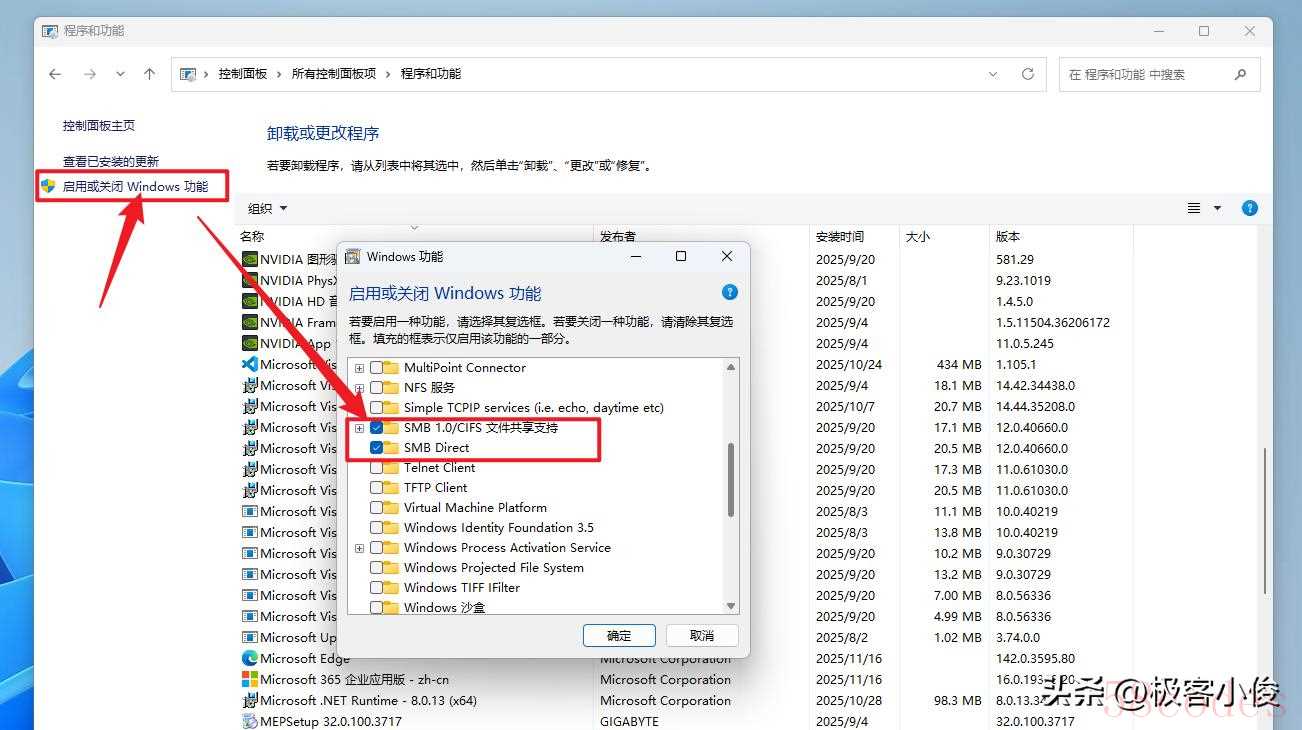Go to 控制面板 in the breadcrumb
This screenshot has height=730, width=1302.
pos(243,74)
